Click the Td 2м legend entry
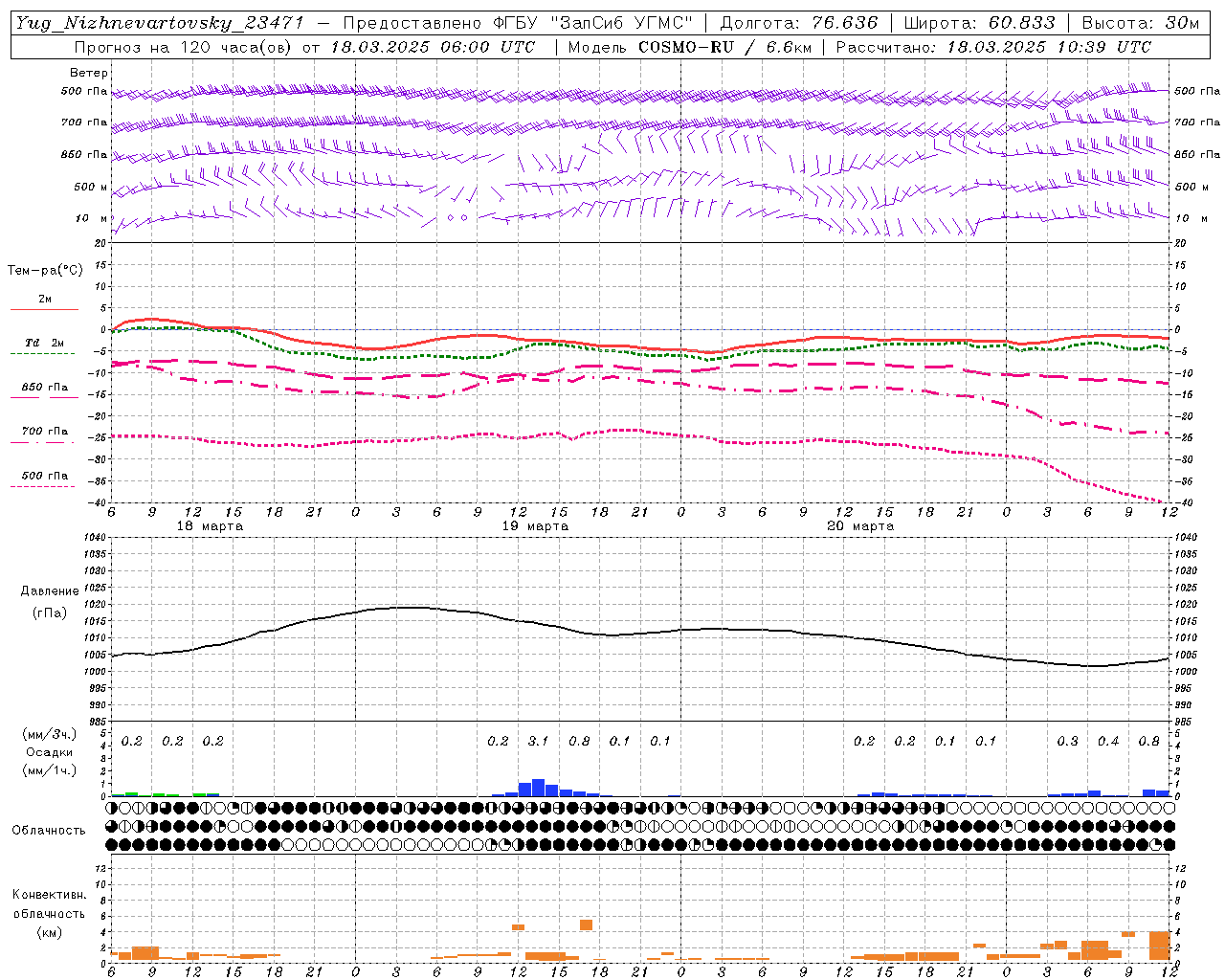Screen dimensions: 1225x980 (44, 343)
